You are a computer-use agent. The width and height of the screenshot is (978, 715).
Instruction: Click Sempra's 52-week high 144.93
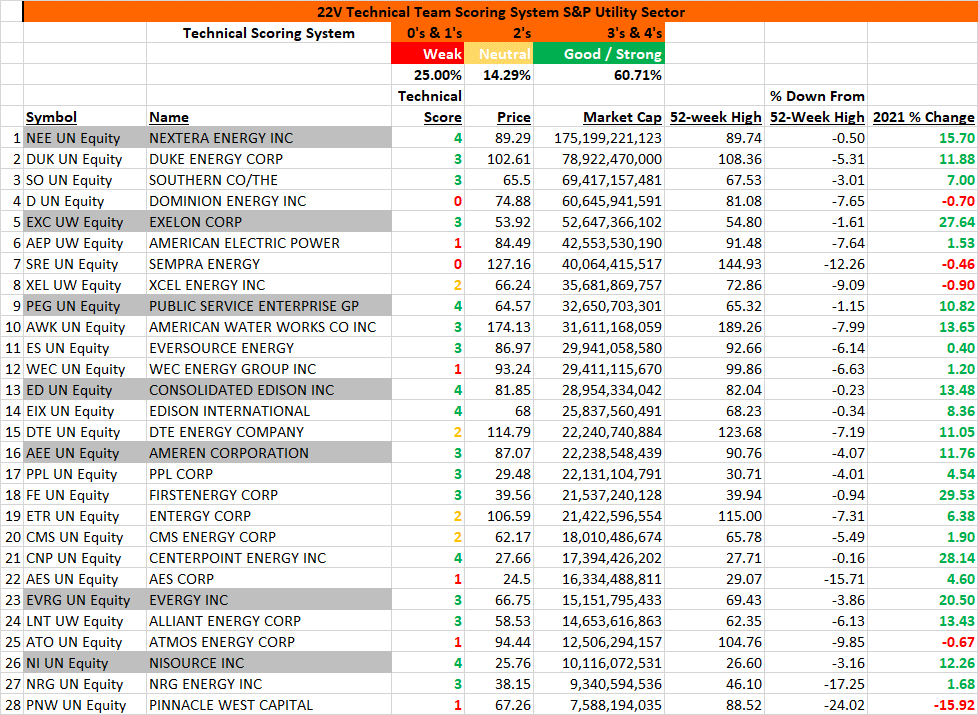(x=715, y=264)
